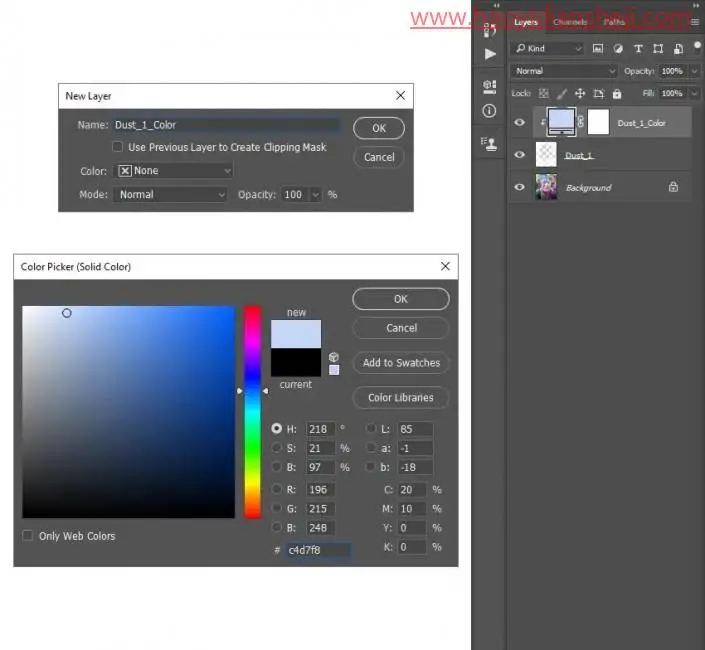Open the Color dropdown showing None
The image size is (705, 650).
point(174,170)
